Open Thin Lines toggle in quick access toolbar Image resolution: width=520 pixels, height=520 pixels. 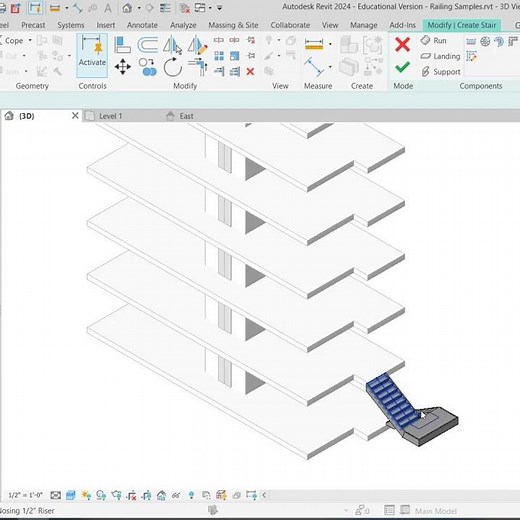165,8
